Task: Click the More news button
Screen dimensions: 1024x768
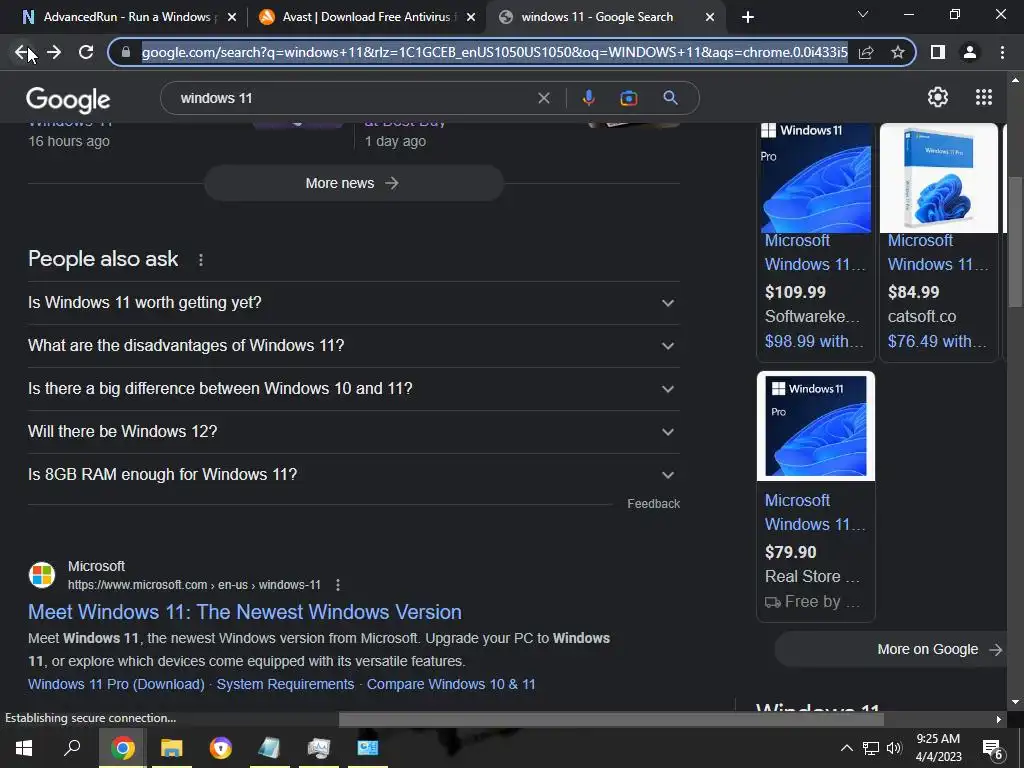Action: (x=353, y=184)
